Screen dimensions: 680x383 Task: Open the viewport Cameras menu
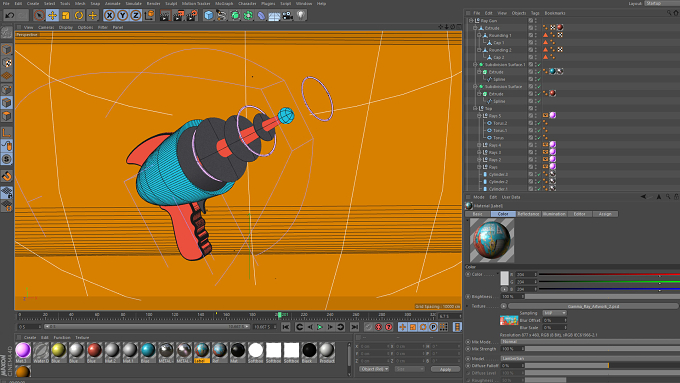click(46, 27)
